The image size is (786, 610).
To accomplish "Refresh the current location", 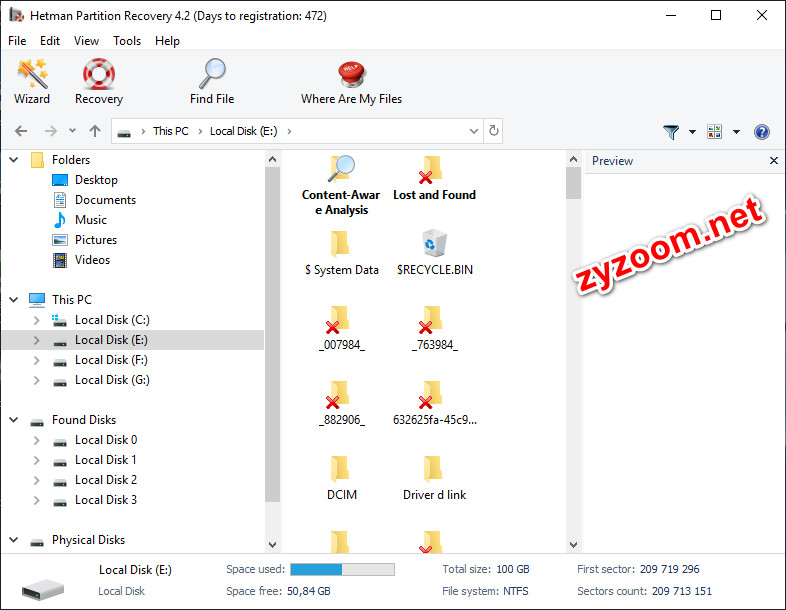I will pyautogui.click(x=494, y=131).
